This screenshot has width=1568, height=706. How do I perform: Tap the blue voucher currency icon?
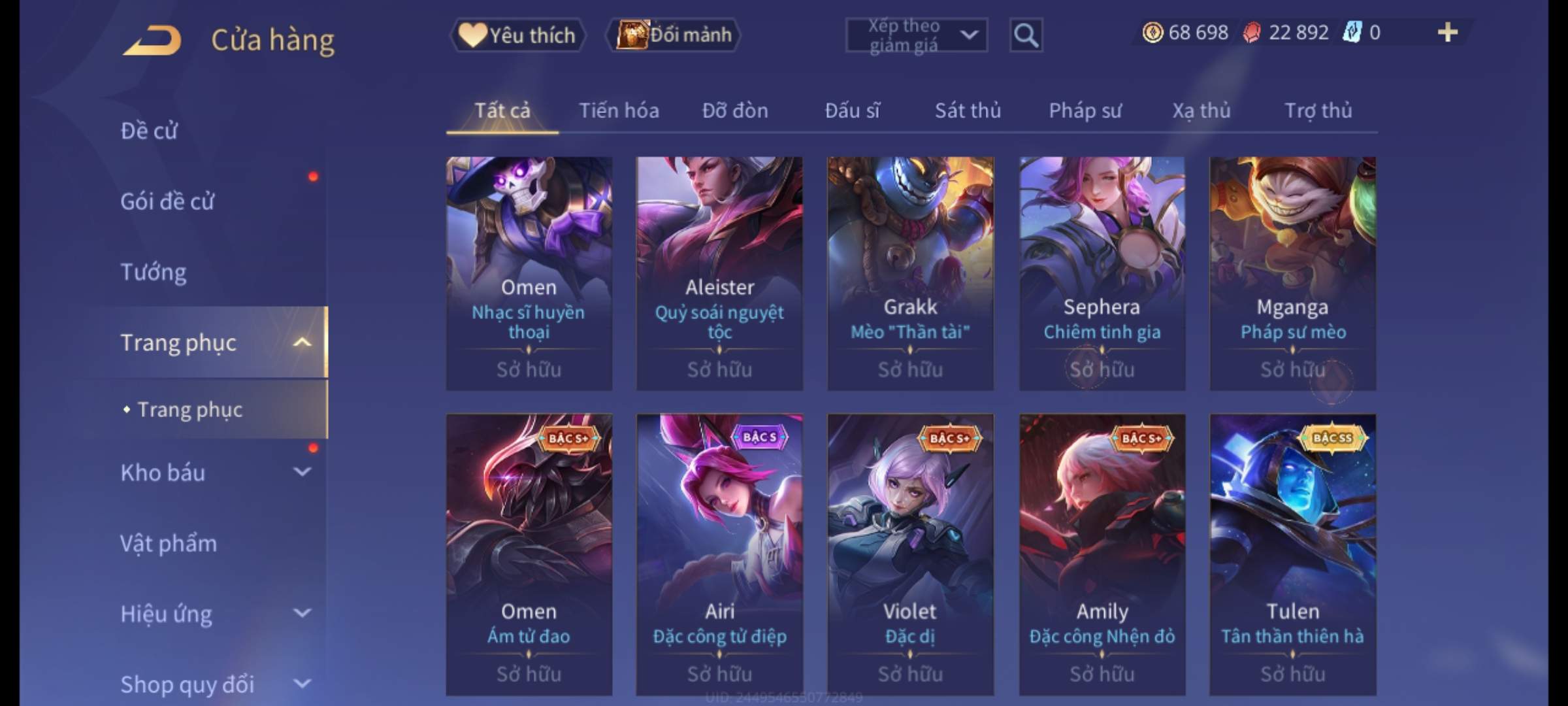1351,32
